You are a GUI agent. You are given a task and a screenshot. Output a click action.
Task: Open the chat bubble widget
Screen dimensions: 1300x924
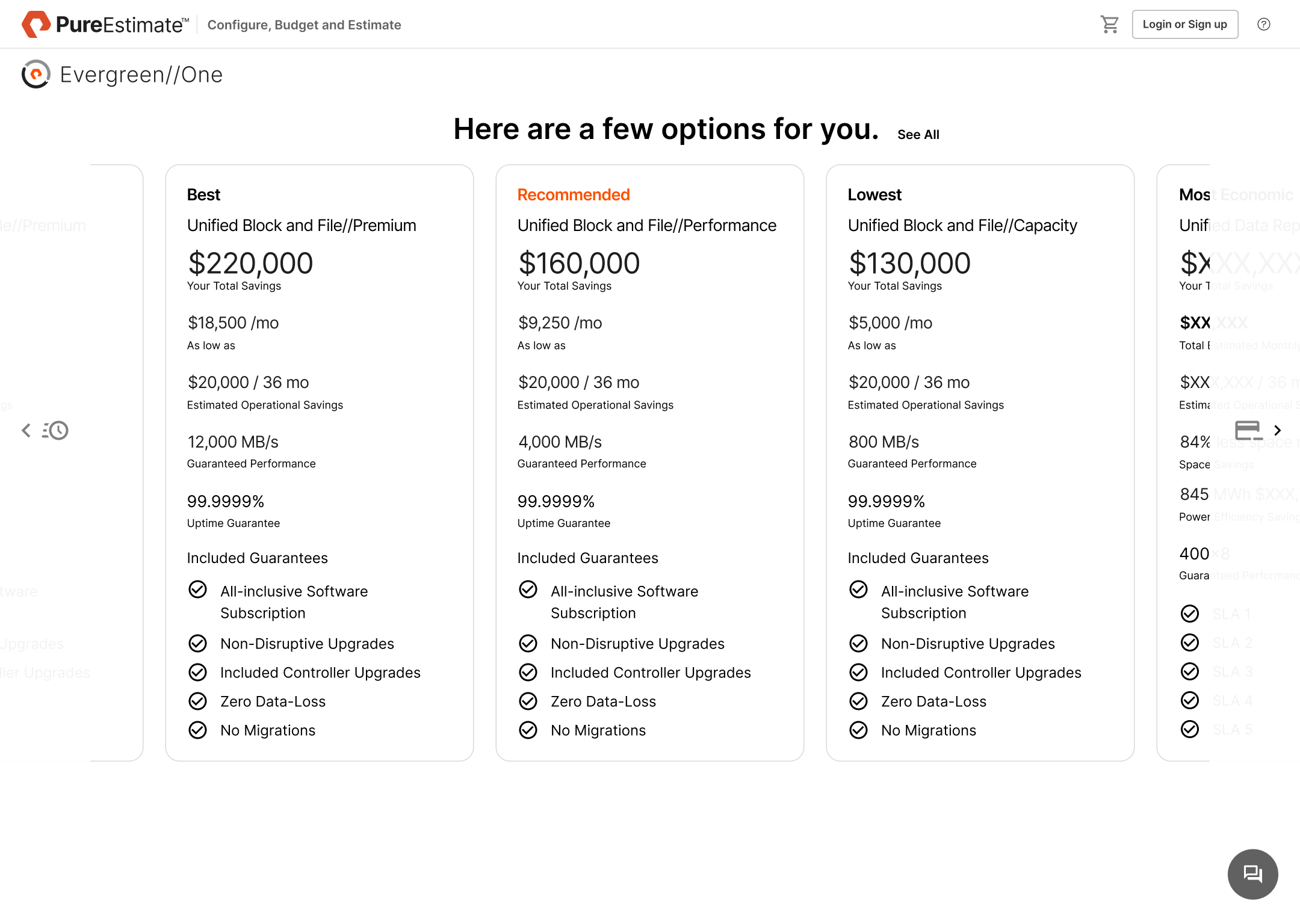click(1252, 873)
